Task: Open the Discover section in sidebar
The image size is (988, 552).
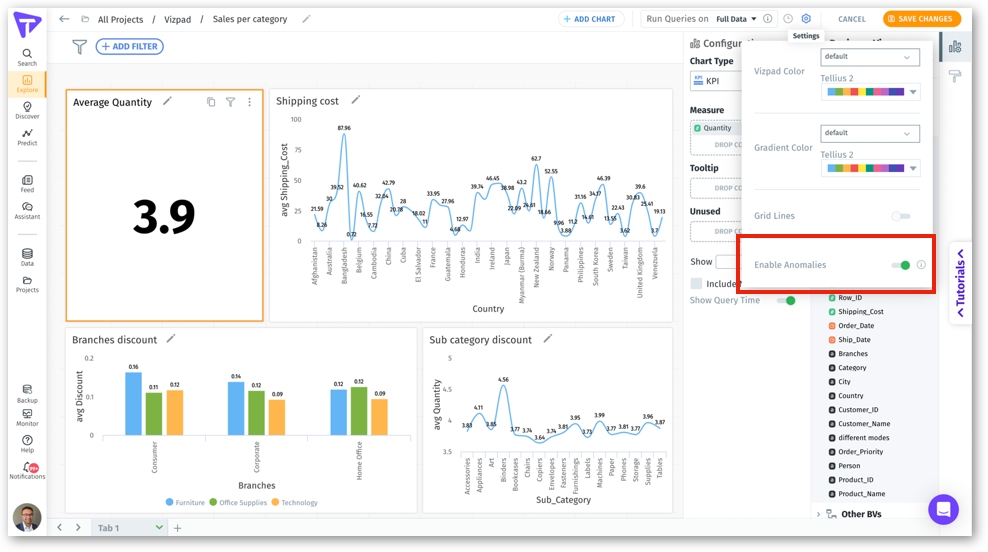Action: pyautogui.click(x=27, y=110)
